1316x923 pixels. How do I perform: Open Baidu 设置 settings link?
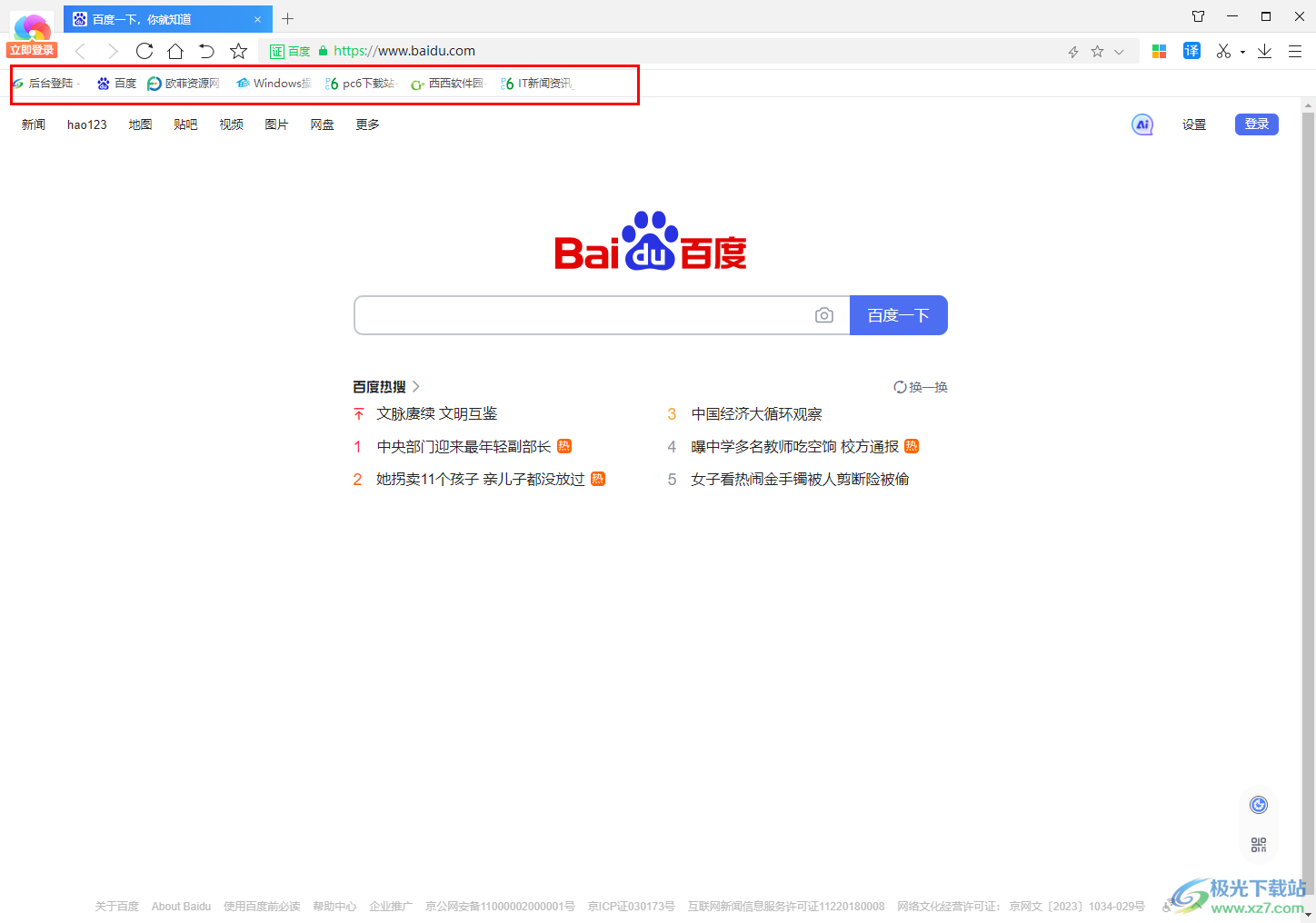1194,124
